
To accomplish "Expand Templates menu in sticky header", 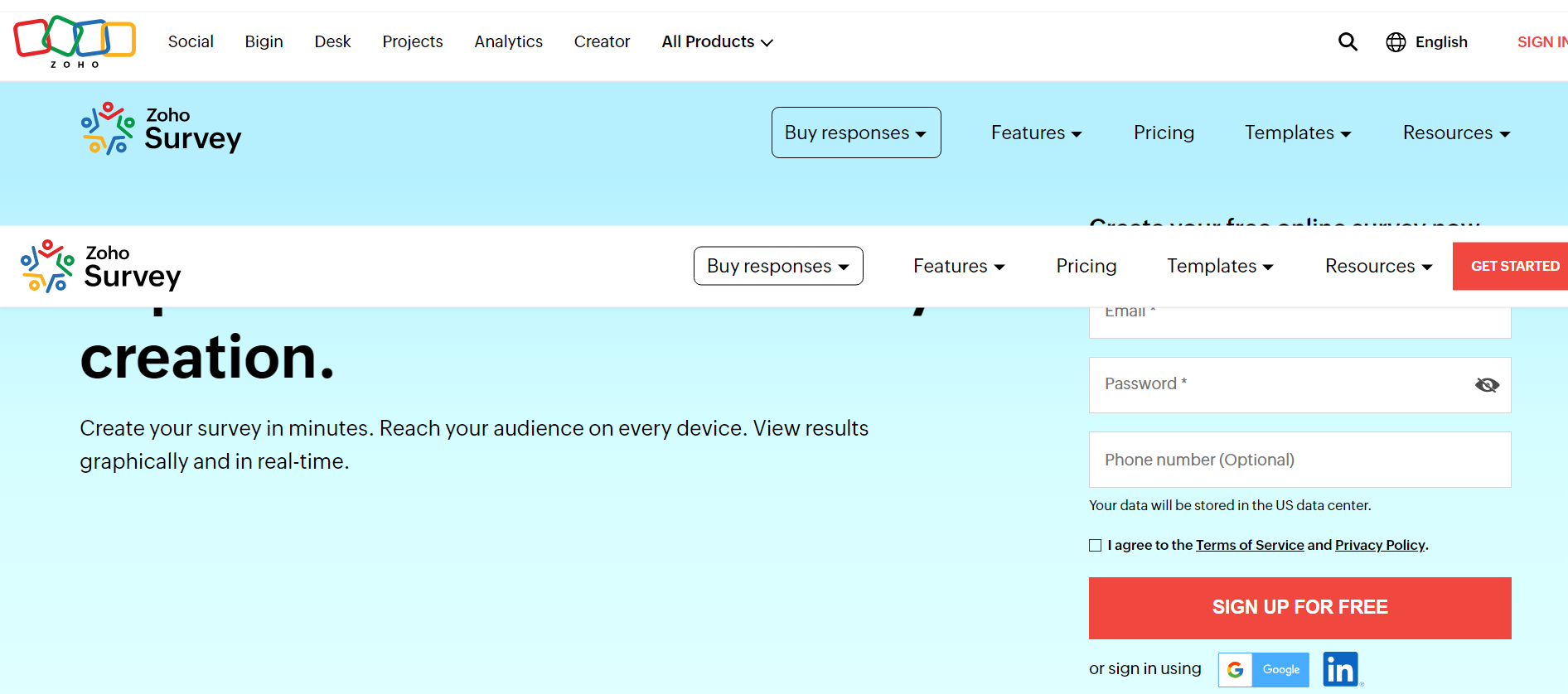I will (1220, 266).
